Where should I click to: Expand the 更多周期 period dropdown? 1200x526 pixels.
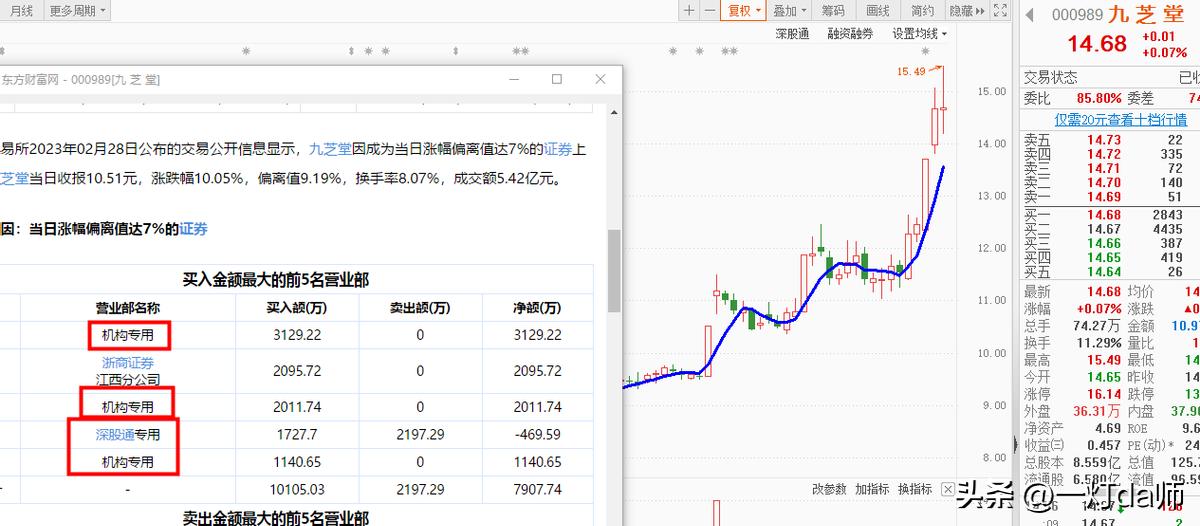[x=77, y=11]
